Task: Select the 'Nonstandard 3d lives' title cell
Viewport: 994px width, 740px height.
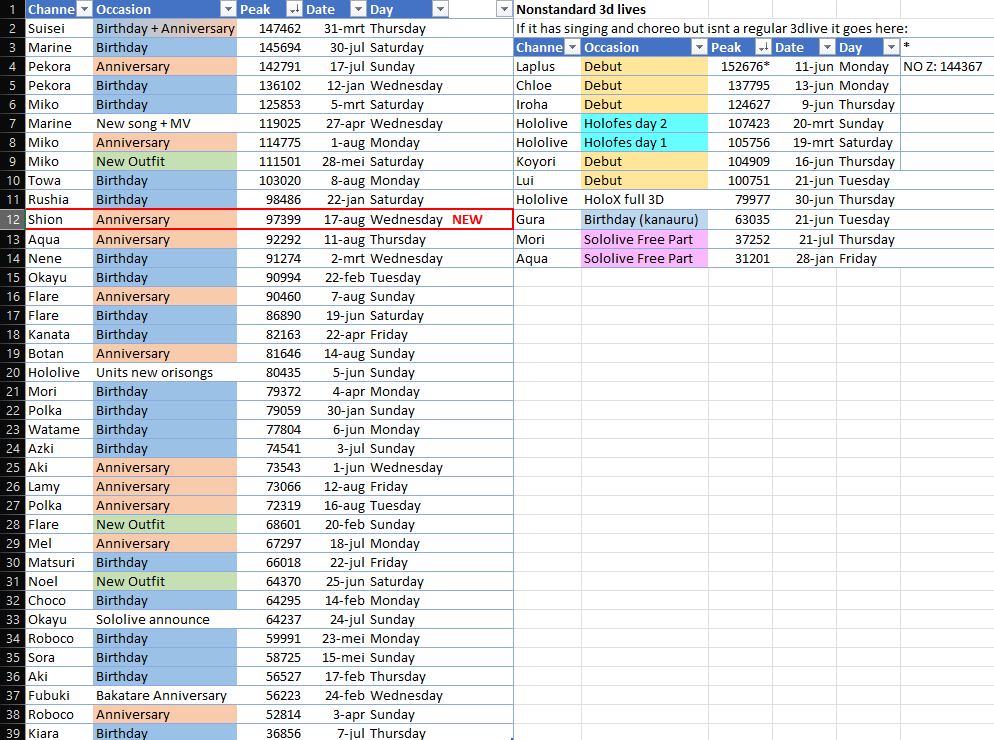Action: coord(581,10)
